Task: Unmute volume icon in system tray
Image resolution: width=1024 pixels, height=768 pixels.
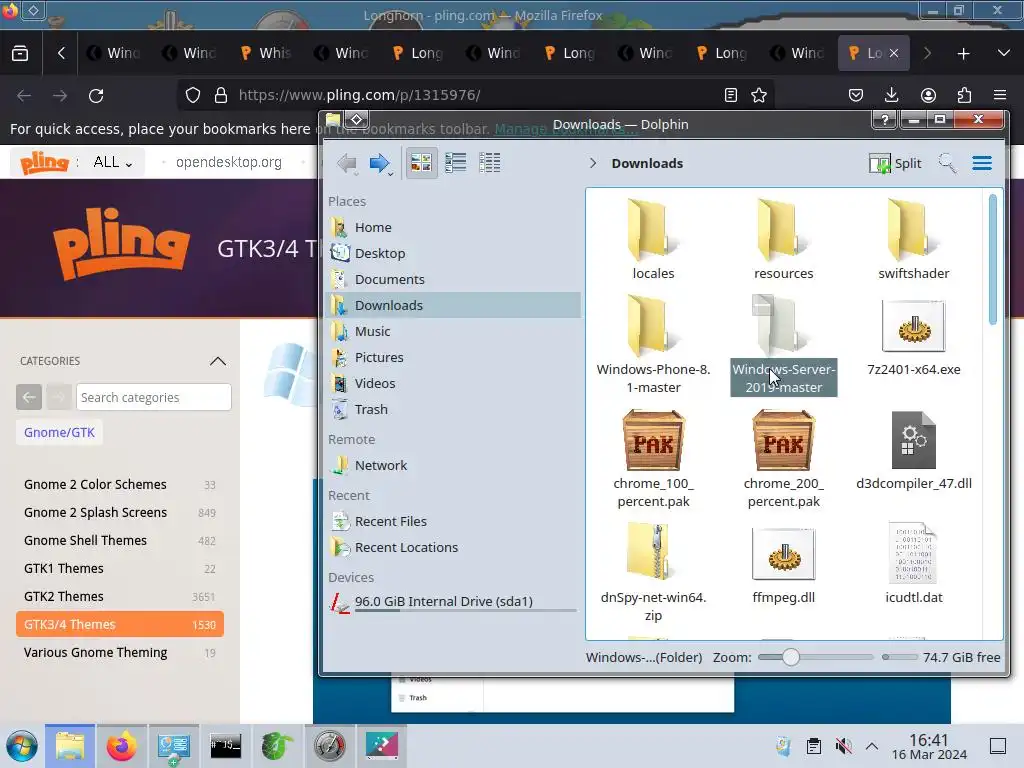Action: tap(843, 746)
